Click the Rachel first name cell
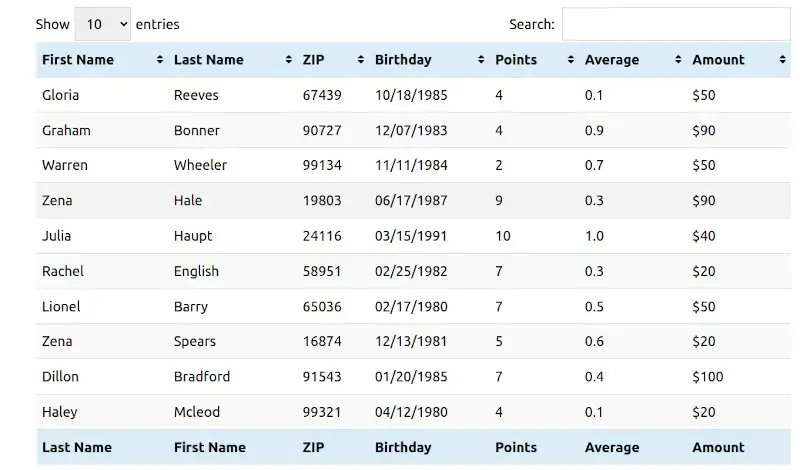The height and width of the screenshot is (470, 800). point(63,271)
